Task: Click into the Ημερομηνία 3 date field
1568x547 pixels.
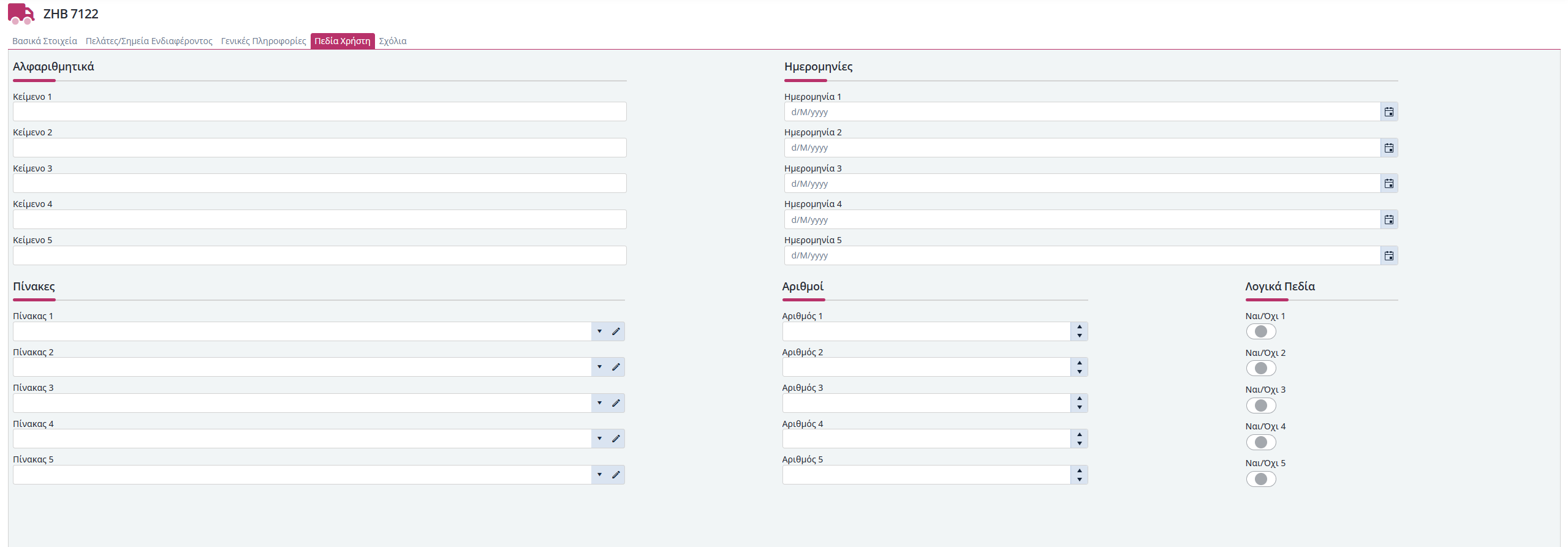Action: click(x=1082, y=183)
